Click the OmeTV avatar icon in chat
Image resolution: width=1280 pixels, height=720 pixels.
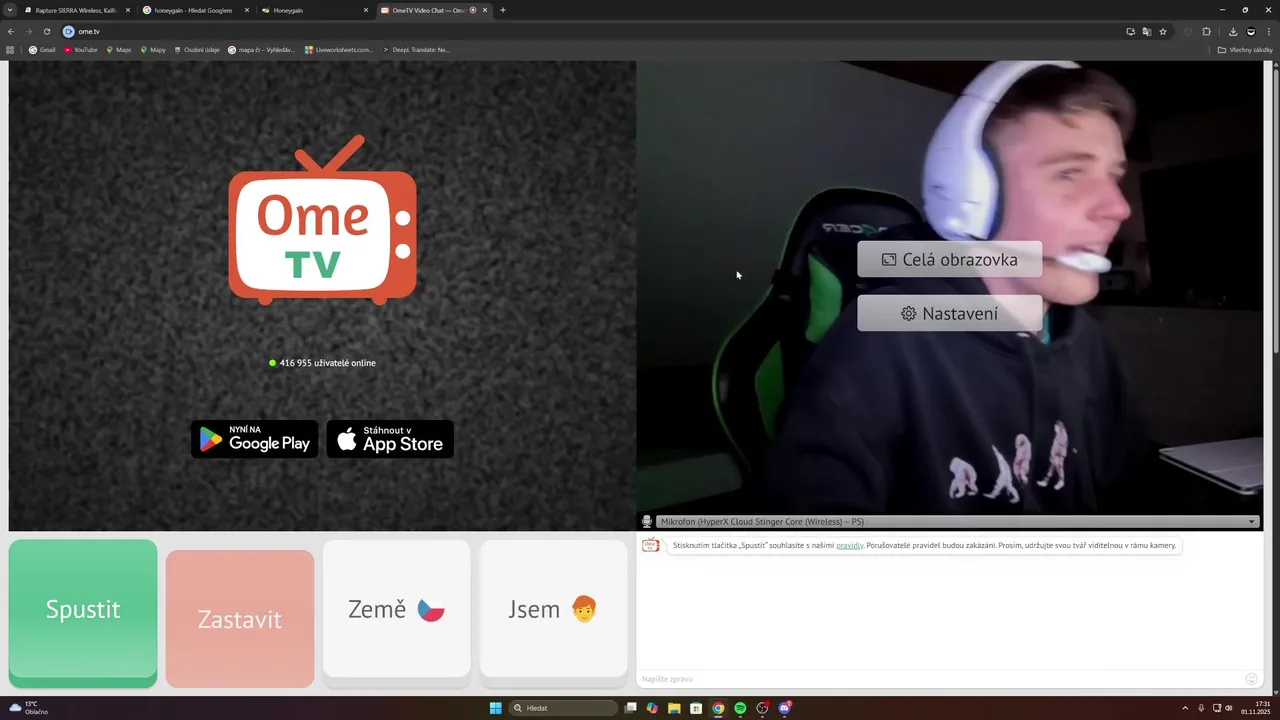coord(651,545)
